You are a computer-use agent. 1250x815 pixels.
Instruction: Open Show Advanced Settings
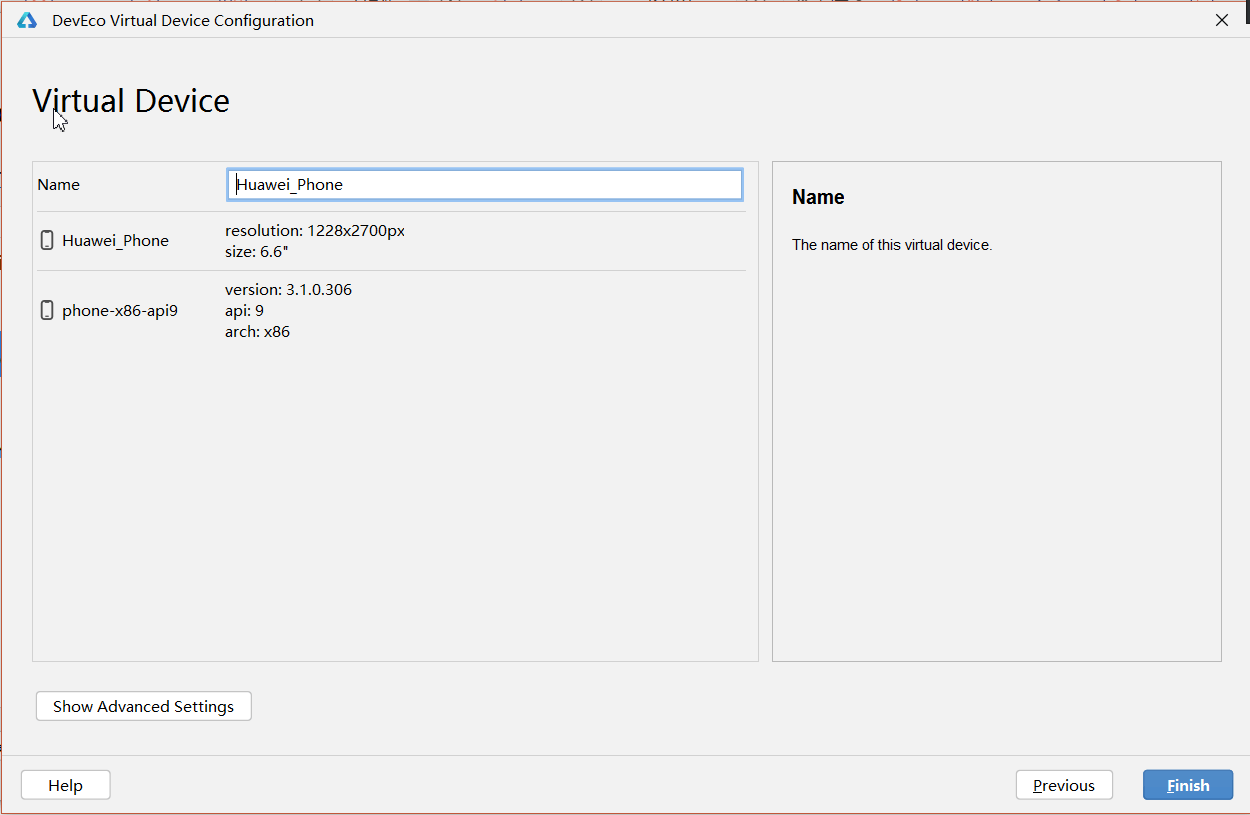143,706
